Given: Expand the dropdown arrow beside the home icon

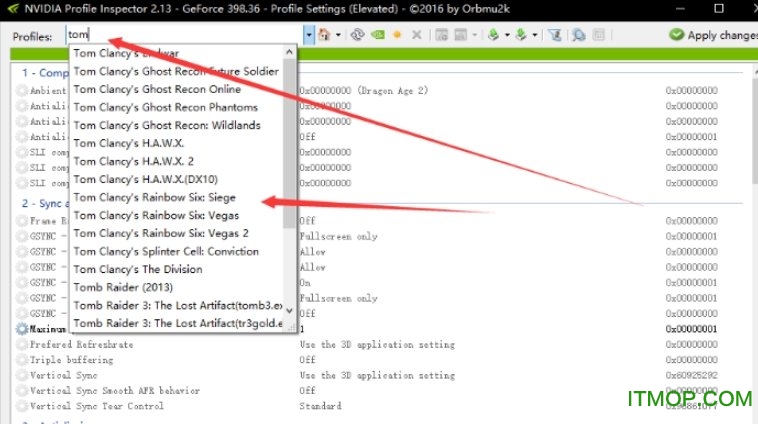Looking at the screenshot, I should click(x=338, y=35).
